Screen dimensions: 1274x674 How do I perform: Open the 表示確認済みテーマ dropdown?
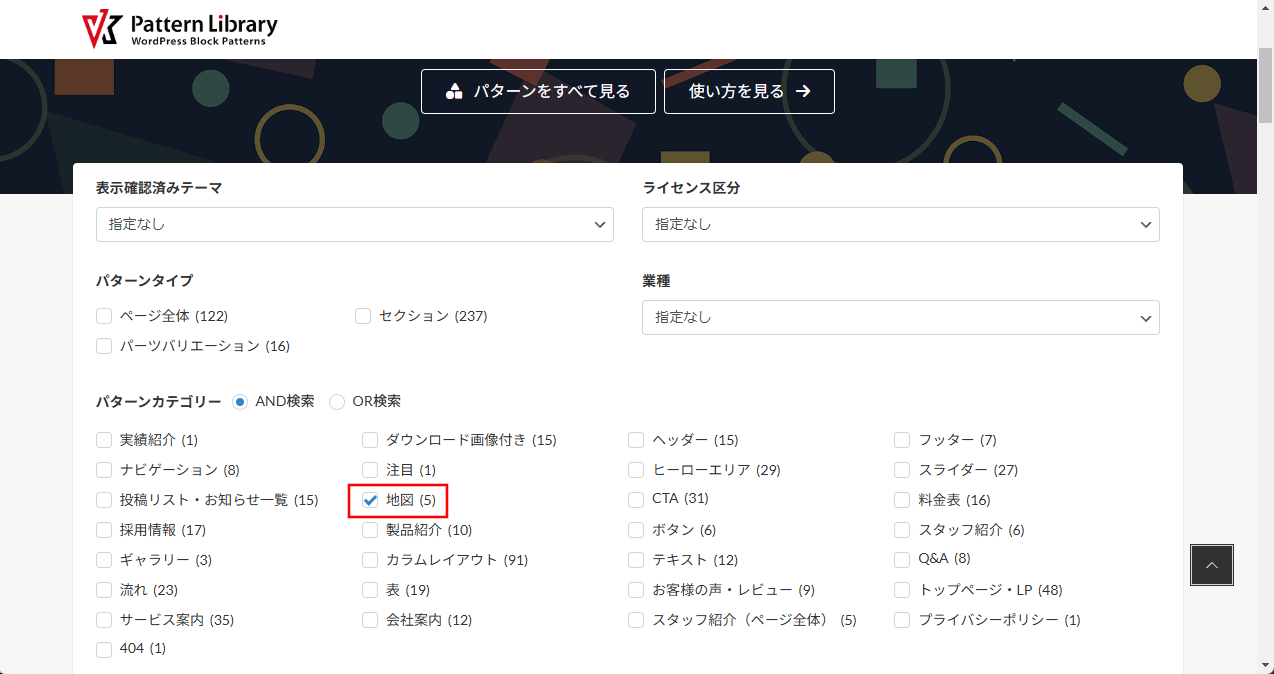pyautogui.click(x=354, y=225)
